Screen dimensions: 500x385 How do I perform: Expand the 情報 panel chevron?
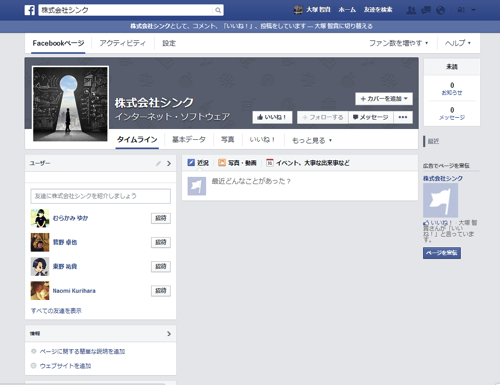[x=169, y=334]
